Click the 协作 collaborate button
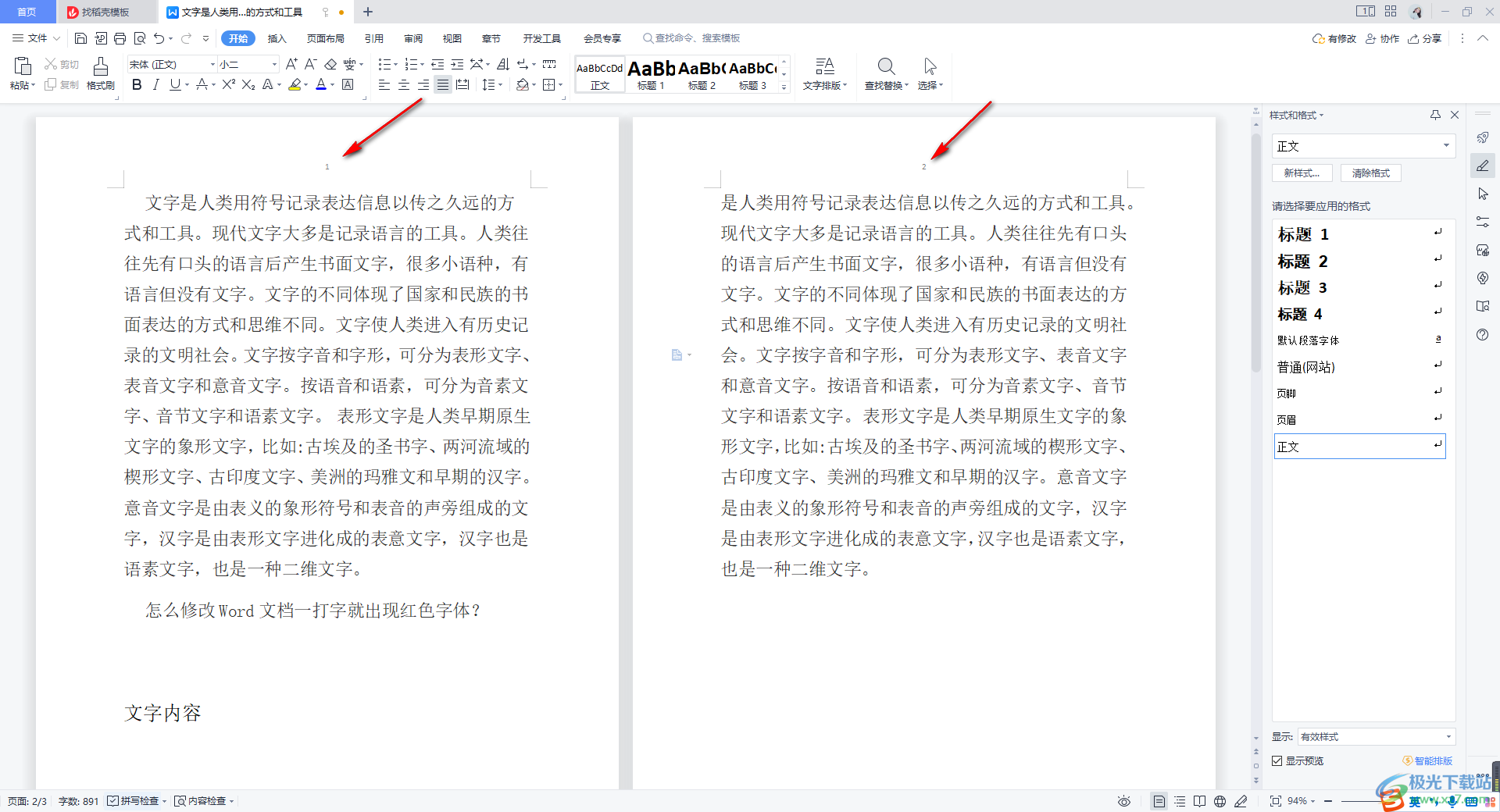 click(x=1382, y=38)
